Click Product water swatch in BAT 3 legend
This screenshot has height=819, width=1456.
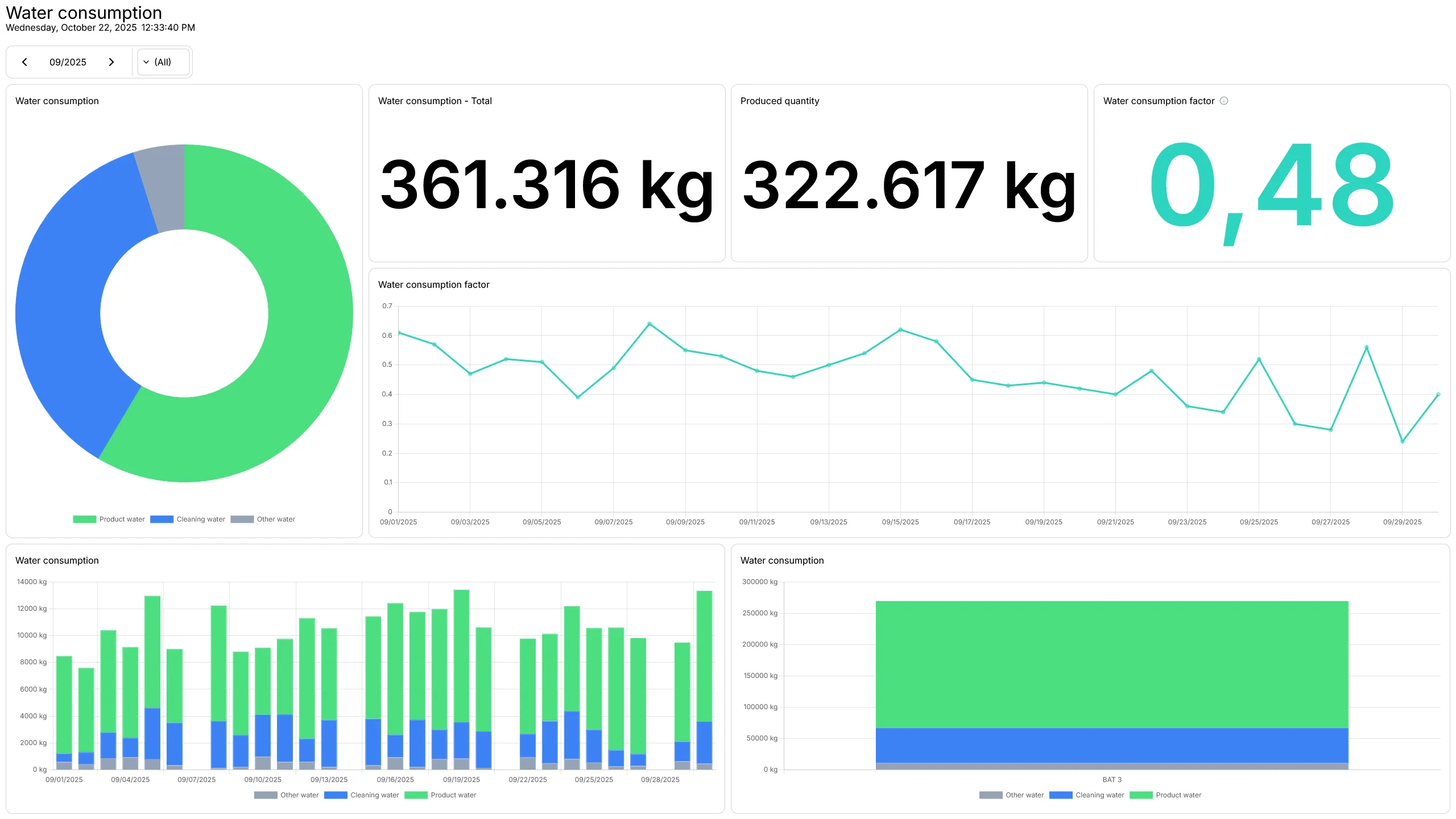pos(1141,795)
